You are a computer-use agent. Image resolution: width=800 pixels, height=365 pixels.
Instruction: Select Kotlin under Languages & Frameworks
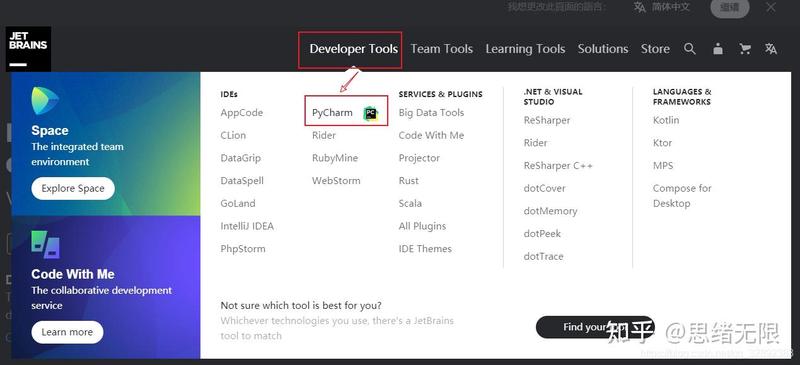click(x=666, y=120)
